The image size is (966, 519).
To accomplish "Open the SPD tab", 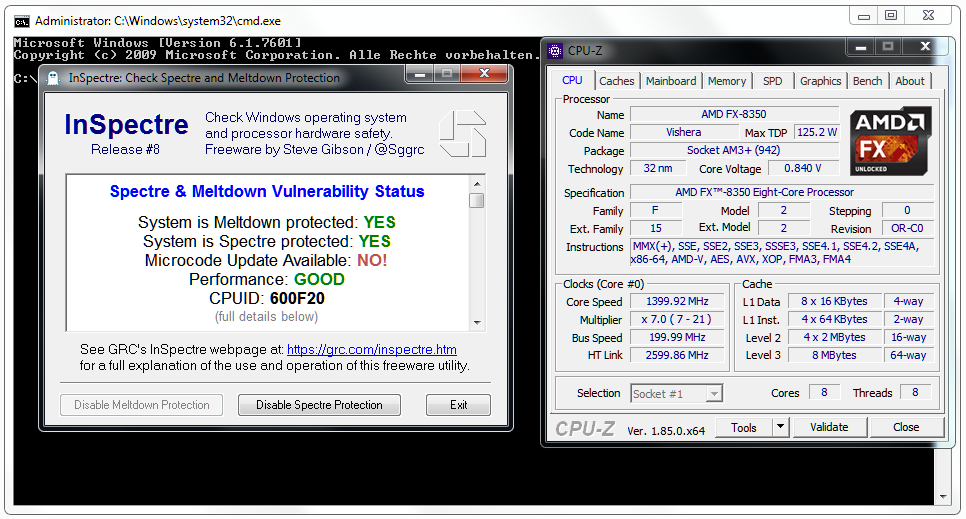I will pos(773,81).
